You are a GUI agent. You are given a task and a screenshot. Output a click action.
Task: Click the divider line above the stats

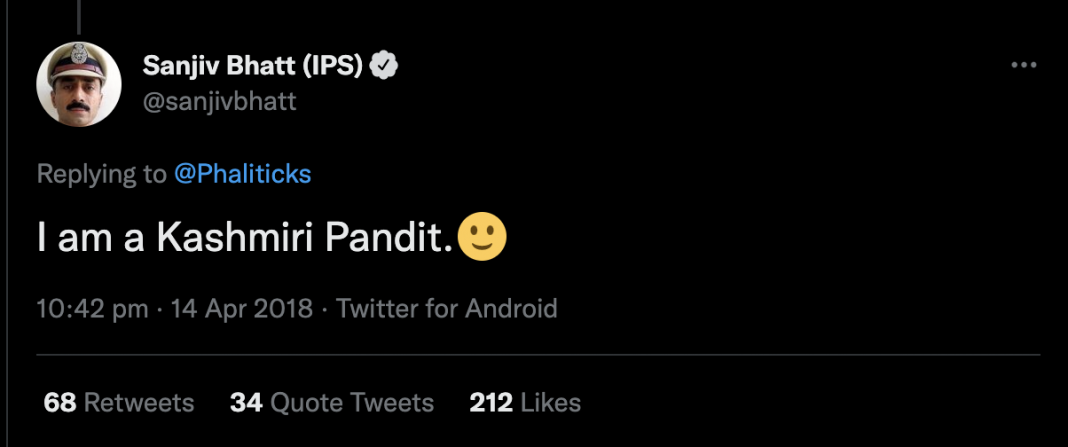(x=538, y=354)
